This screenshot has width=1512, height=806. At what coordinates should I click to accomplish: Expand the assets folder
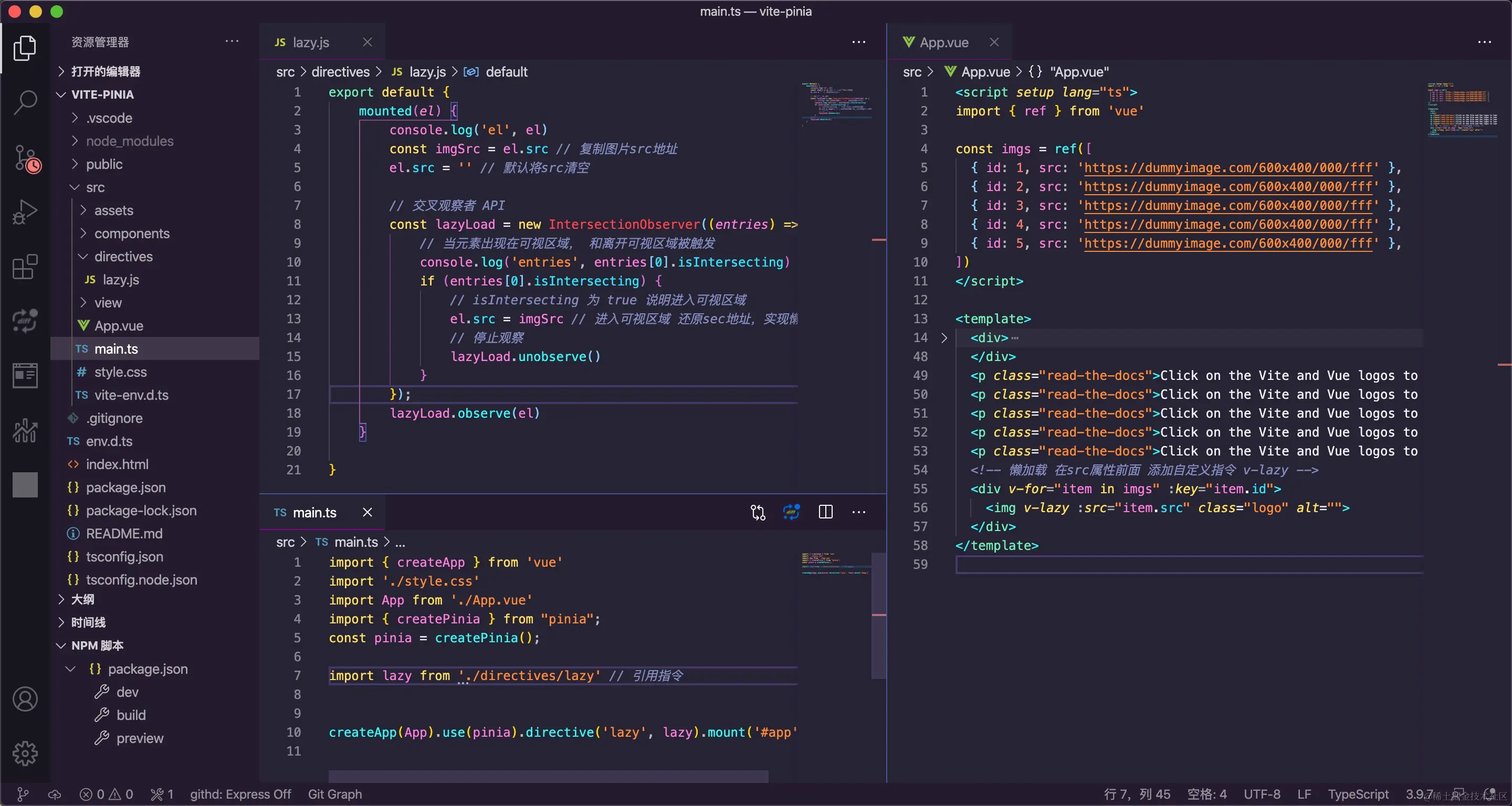coord(114,210)
